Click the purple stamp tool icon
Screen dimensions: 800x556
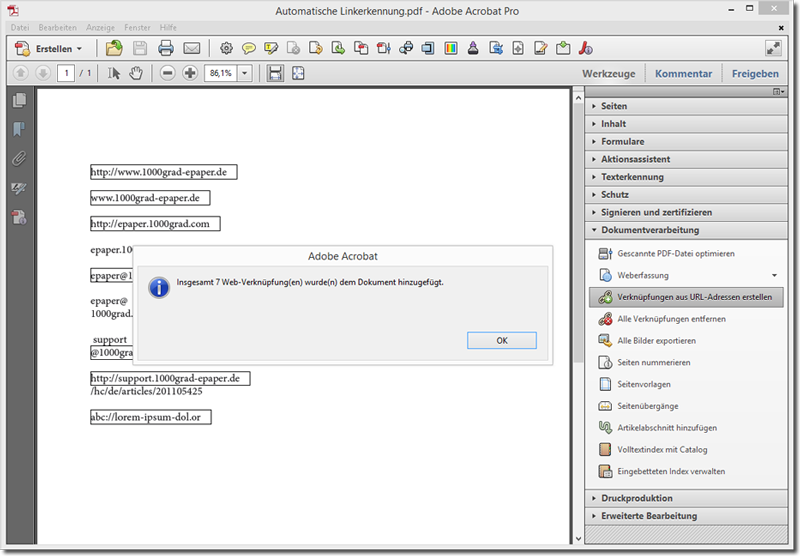[x=473, y=48]
